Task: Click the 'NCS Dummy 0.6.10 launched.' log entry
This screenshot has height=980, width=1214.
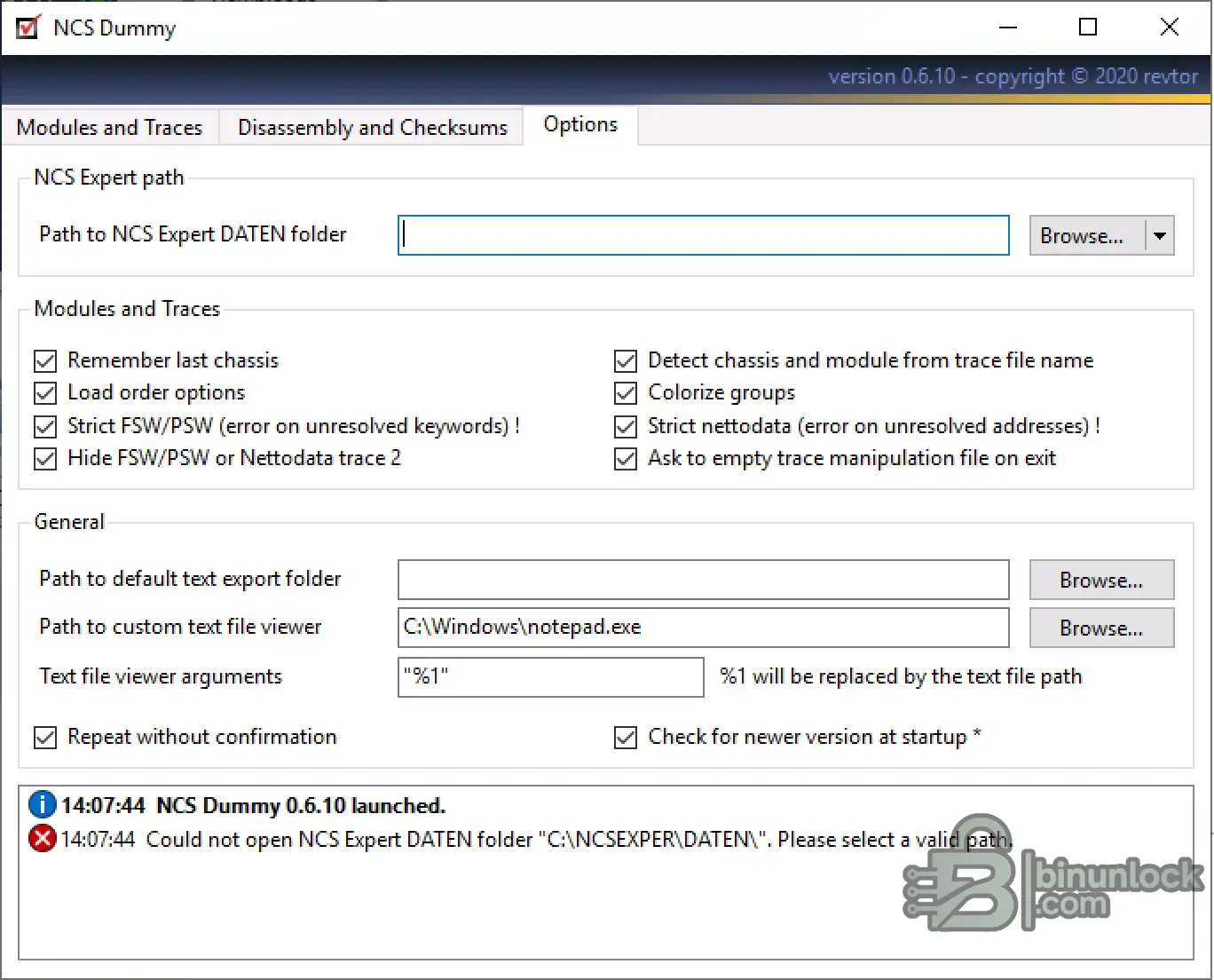Action: (301, 806)
